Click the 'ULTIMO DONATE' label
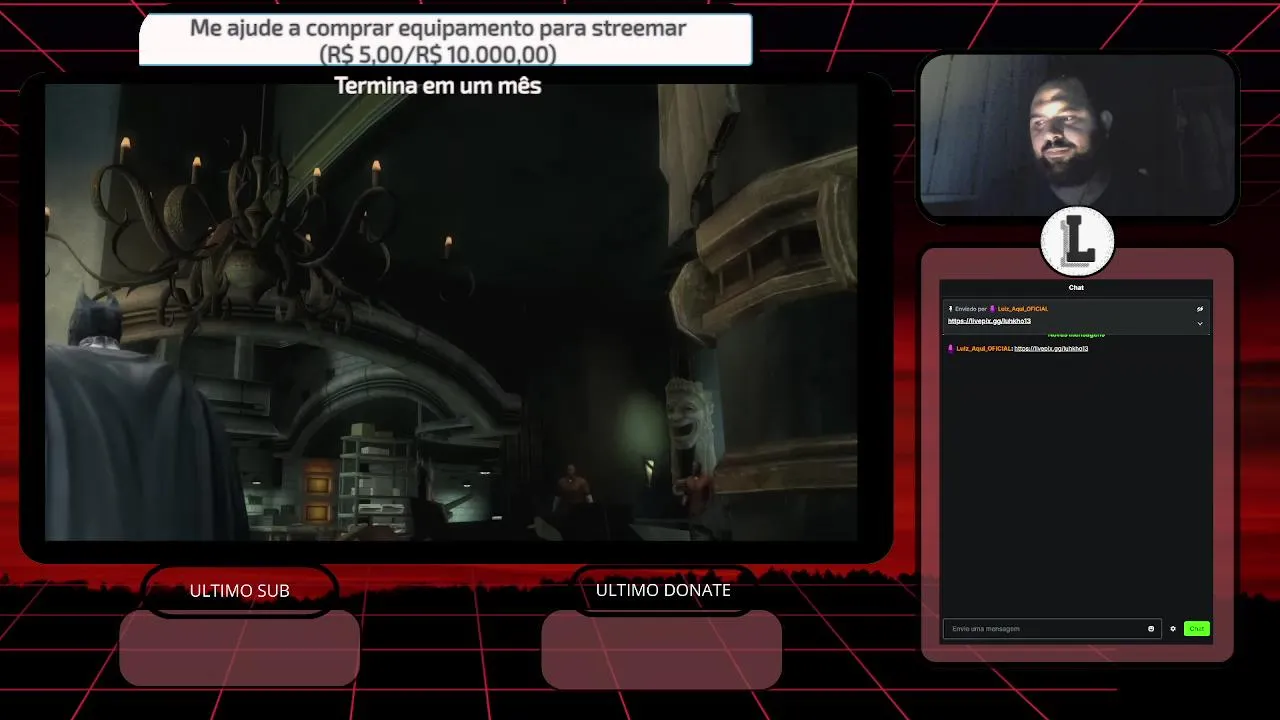The image size is (1280, 720). (663, 590)
